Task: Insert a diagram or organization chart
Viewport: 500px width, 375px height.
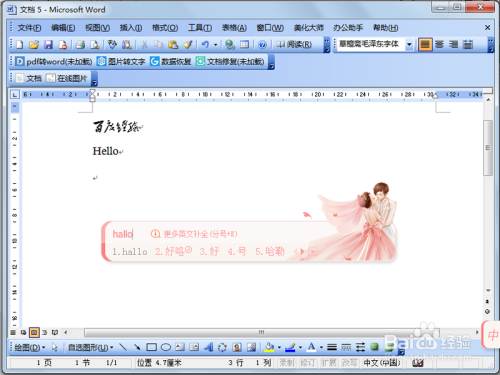Action: 222,347
